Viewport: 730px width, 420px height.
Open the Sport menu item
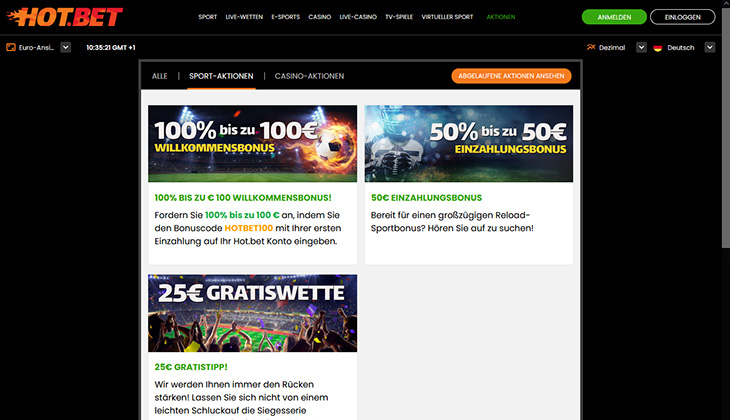pyautogui.click(x=207, y=17)
